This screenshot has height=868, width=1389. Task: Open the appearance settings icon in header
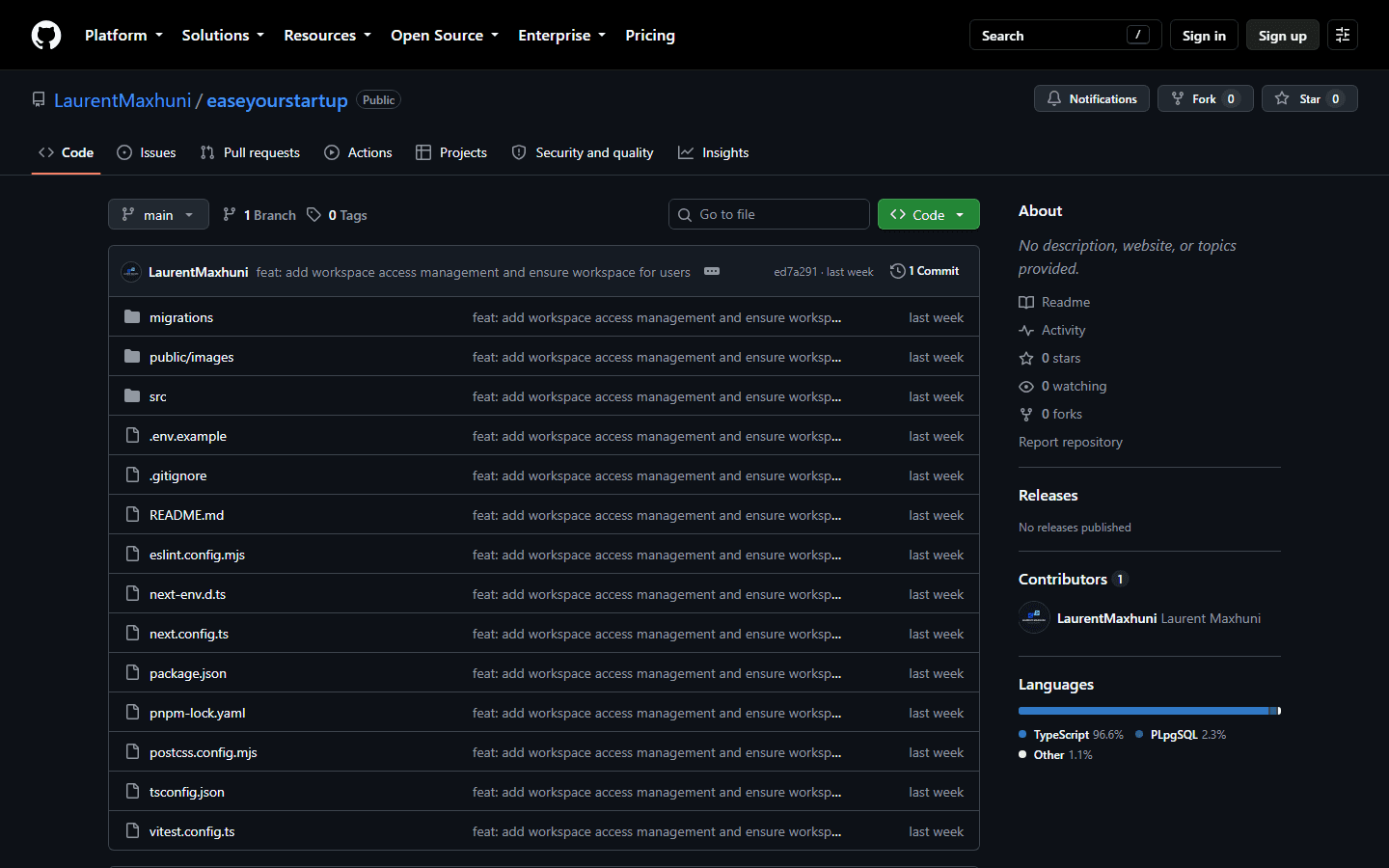pyautogui.click(x=1343, y=35)
